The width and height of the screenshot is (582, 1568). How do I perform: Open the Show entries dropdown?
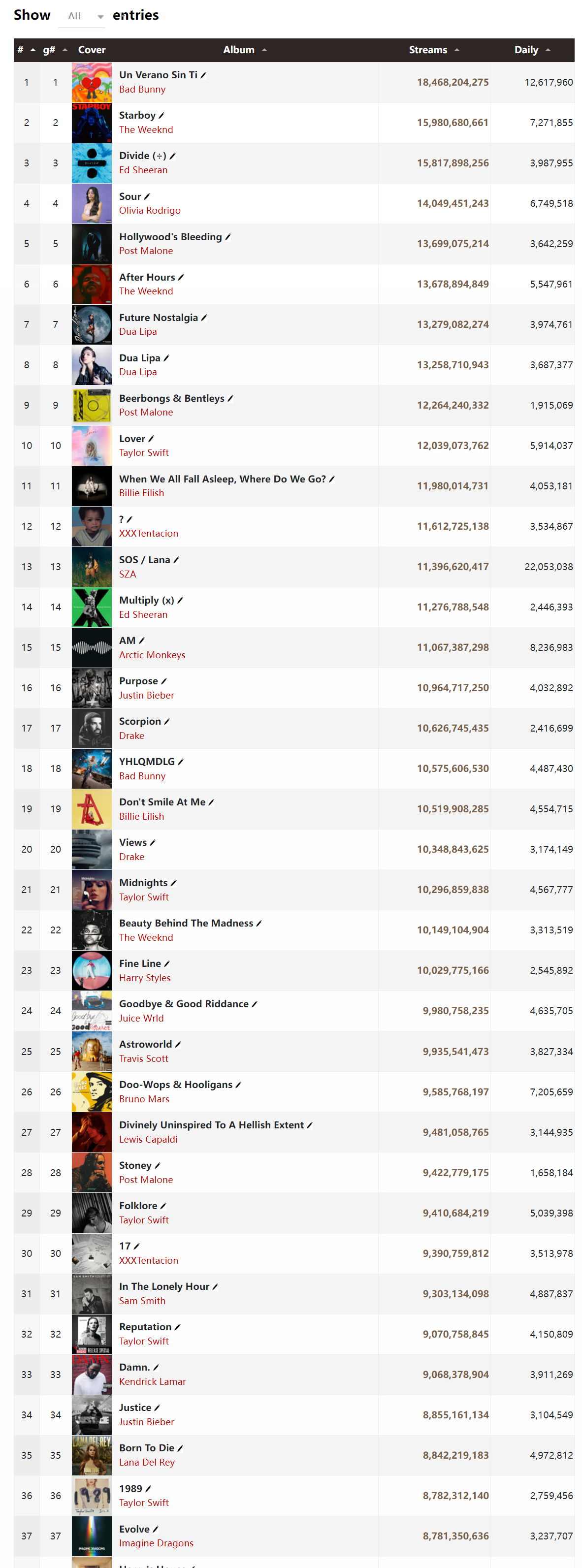pos(82,16)
